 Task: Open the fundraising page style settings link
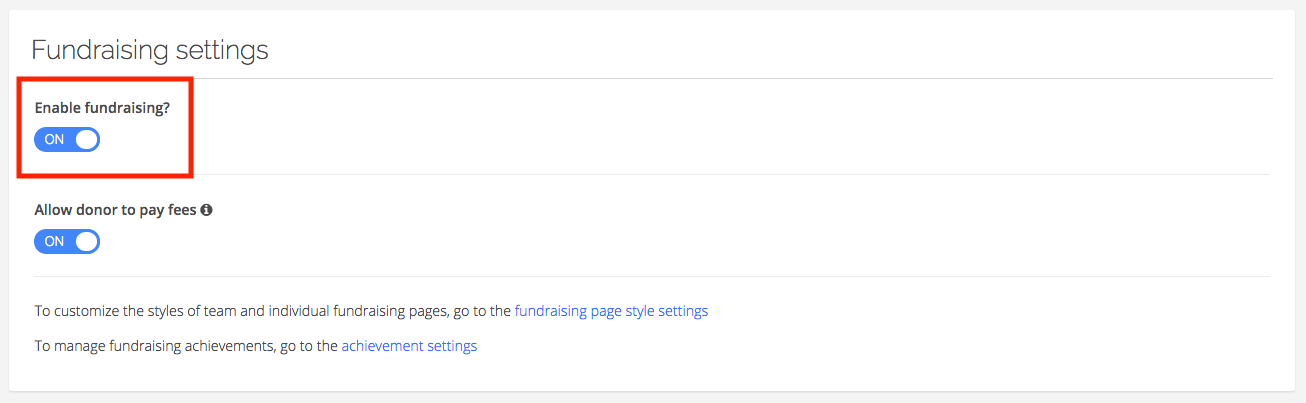(x=611, y=311)
